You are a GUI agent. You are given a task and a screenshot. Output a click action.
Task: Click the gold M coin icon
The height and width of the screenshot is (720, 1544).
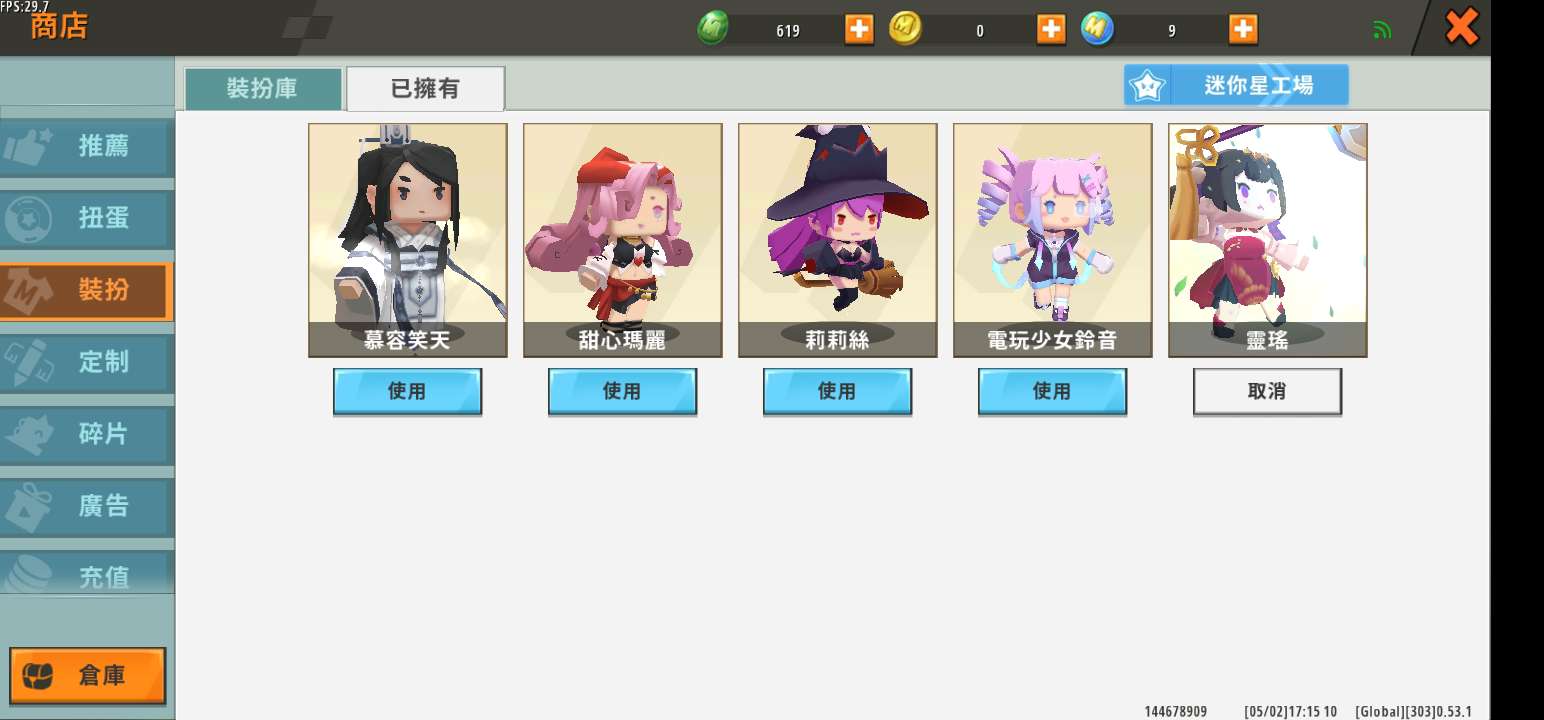905,29
